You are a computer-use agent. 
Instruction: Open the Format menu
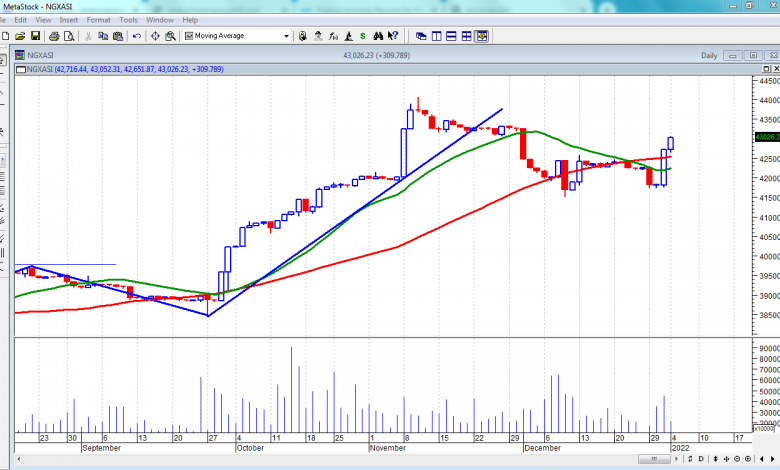(98, 20)
